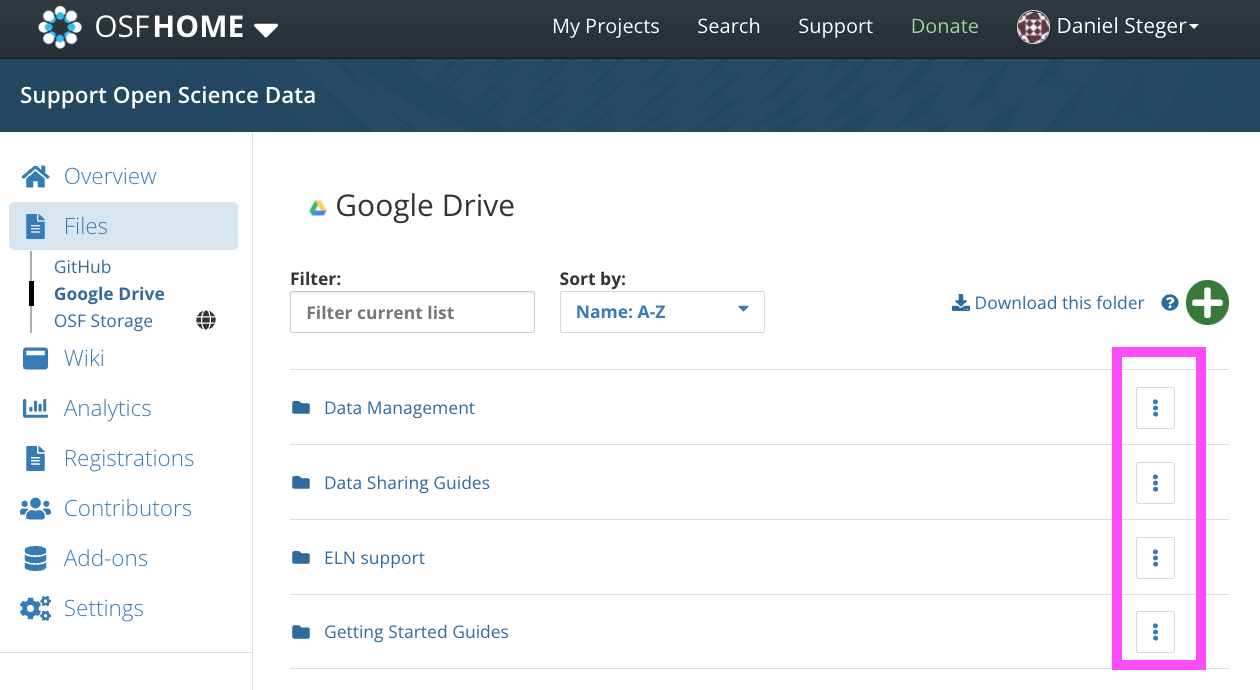Click the globe icon beside OSF Storage
This screenshot has width=1260, height=690.
[x=206, y=320]
